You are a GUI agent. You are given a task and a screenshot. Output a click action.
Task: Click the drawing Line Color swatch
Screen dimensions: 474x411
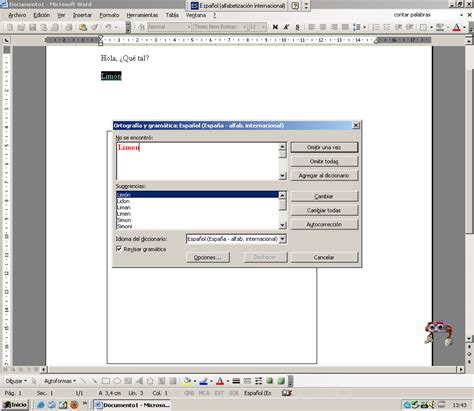point(204,381)
